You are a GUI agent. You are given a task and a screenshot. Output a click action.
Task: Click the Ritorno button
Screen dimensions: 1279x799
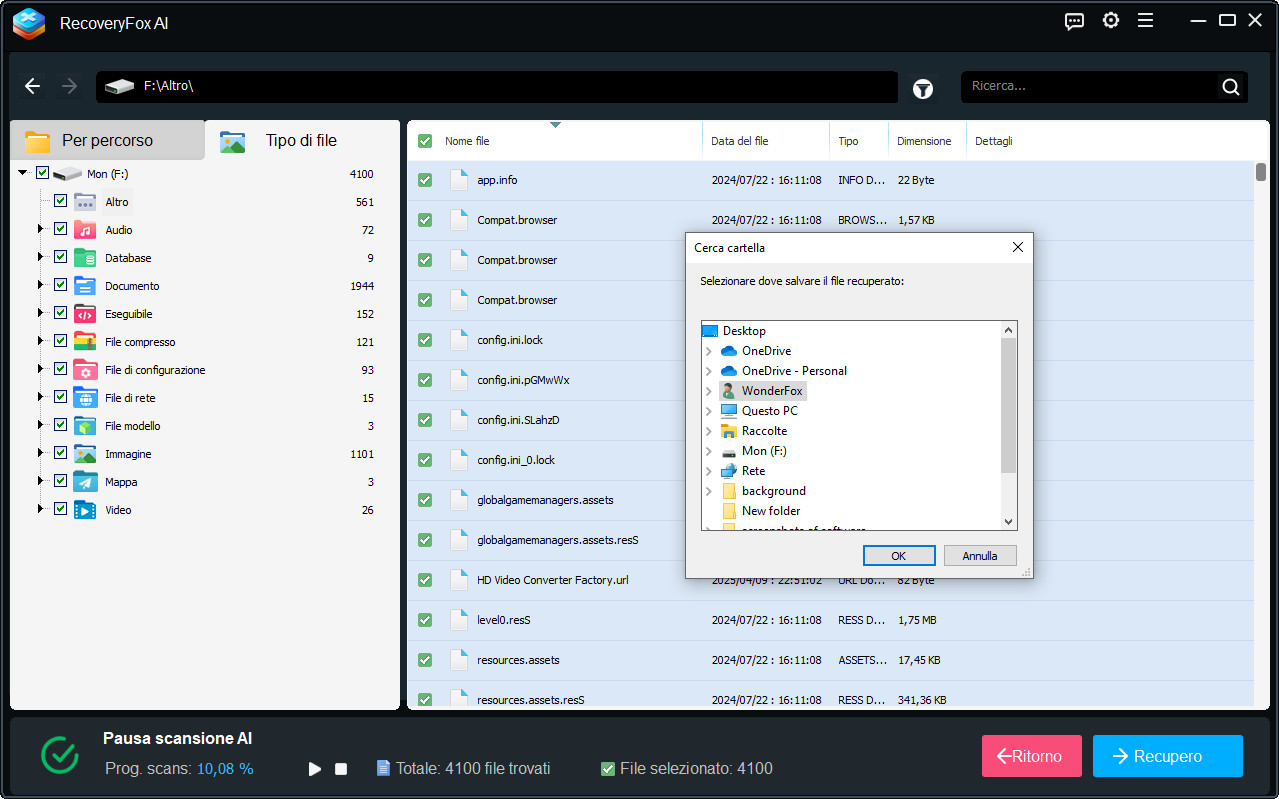pyautogui.click(x=1032, y=756)
